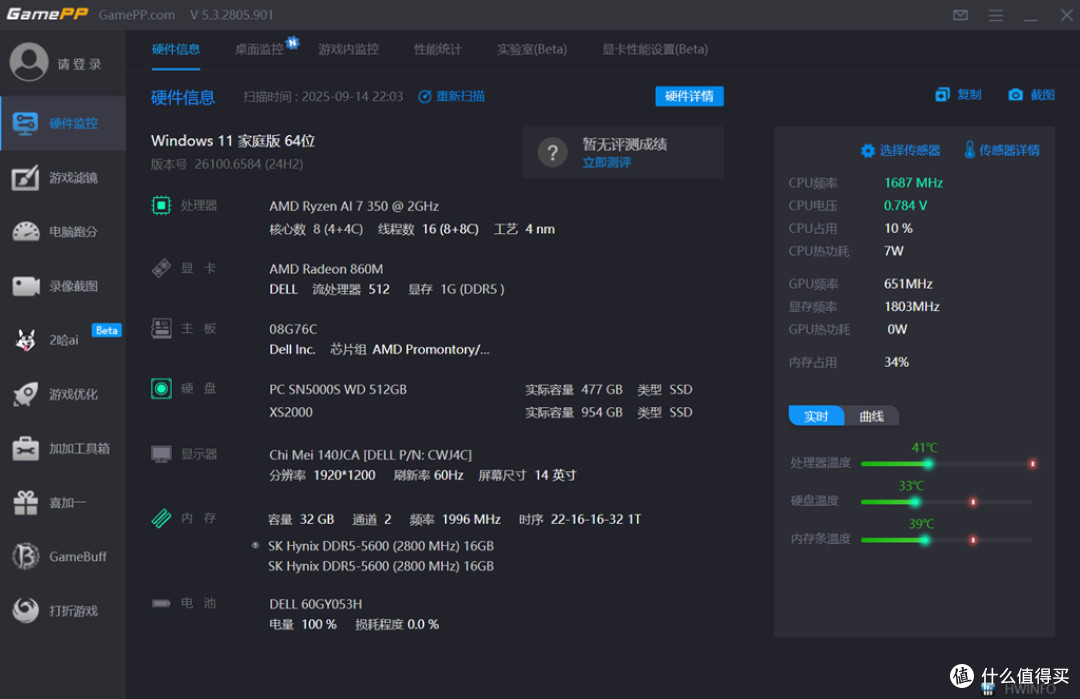This screenshot has height=699, width=1080.
Task: Click 重新扫描 to rescan hardware
Action: pyautogui.click(x=451, y=96)
